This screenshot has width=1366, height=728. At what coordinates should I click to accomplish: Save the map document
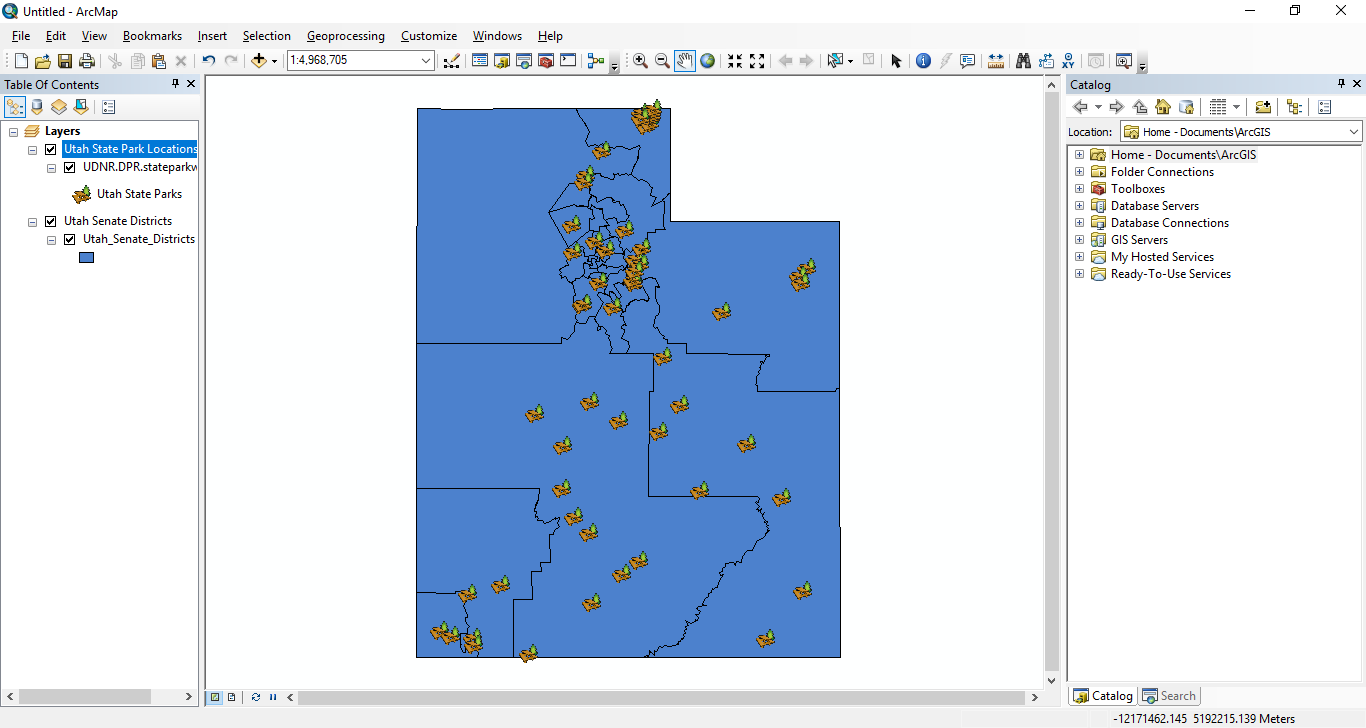click(x=65, y=61)
